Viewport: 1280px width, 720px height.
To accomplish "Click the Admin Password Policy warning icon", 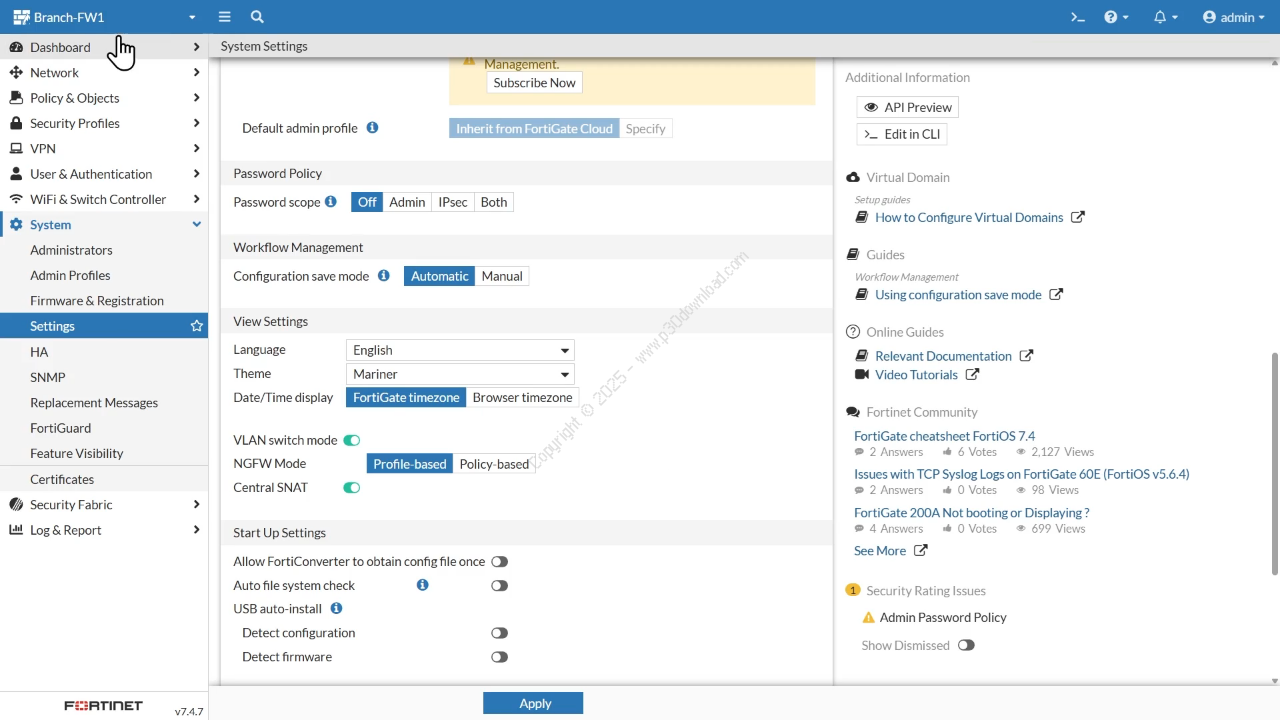I will pos(868,618).
